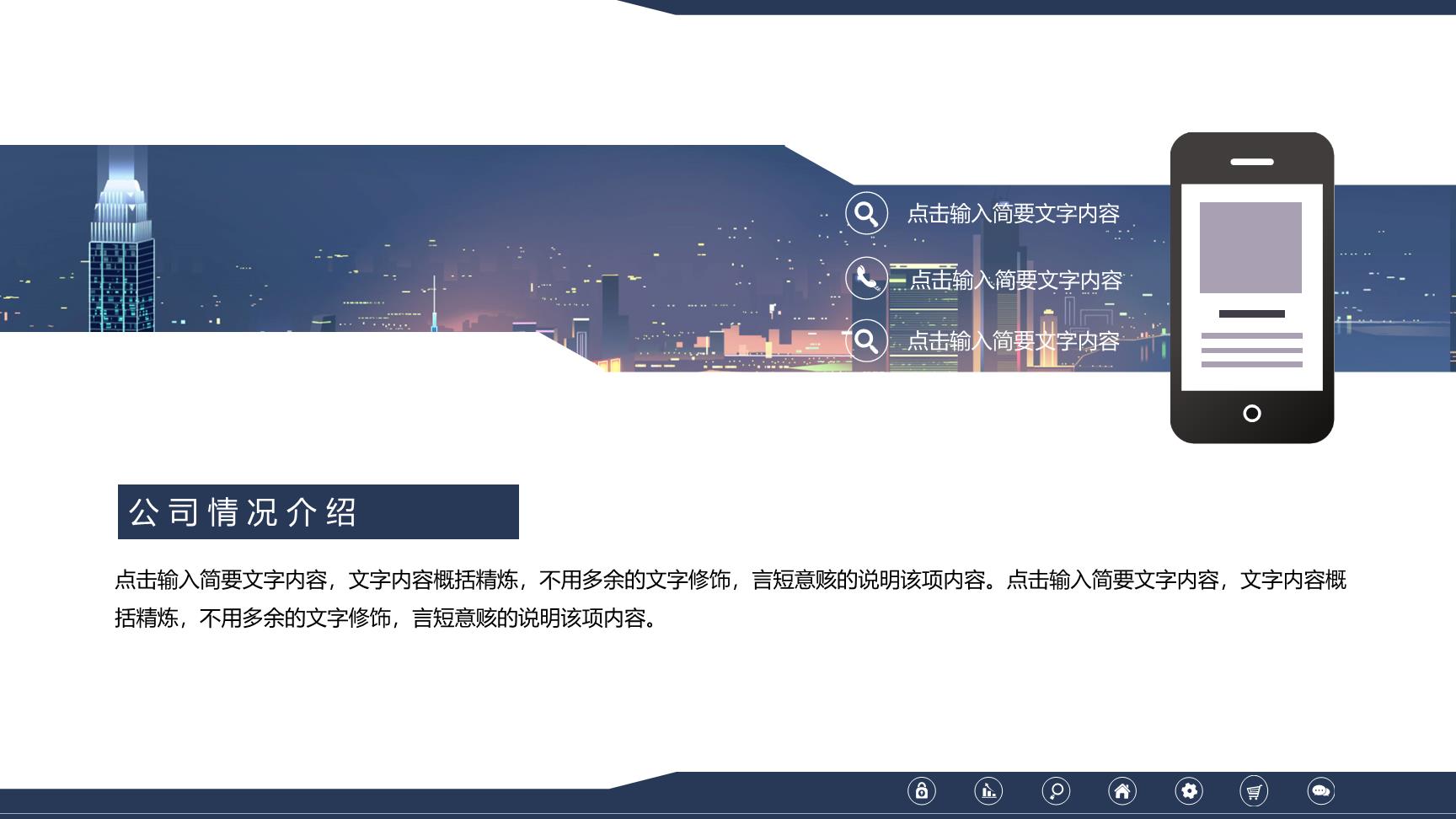This screenshot has width=1456, height=819.
Task: Click the phone graphic's round home button
Action: pyautogui.click(x=1252, y=413)
